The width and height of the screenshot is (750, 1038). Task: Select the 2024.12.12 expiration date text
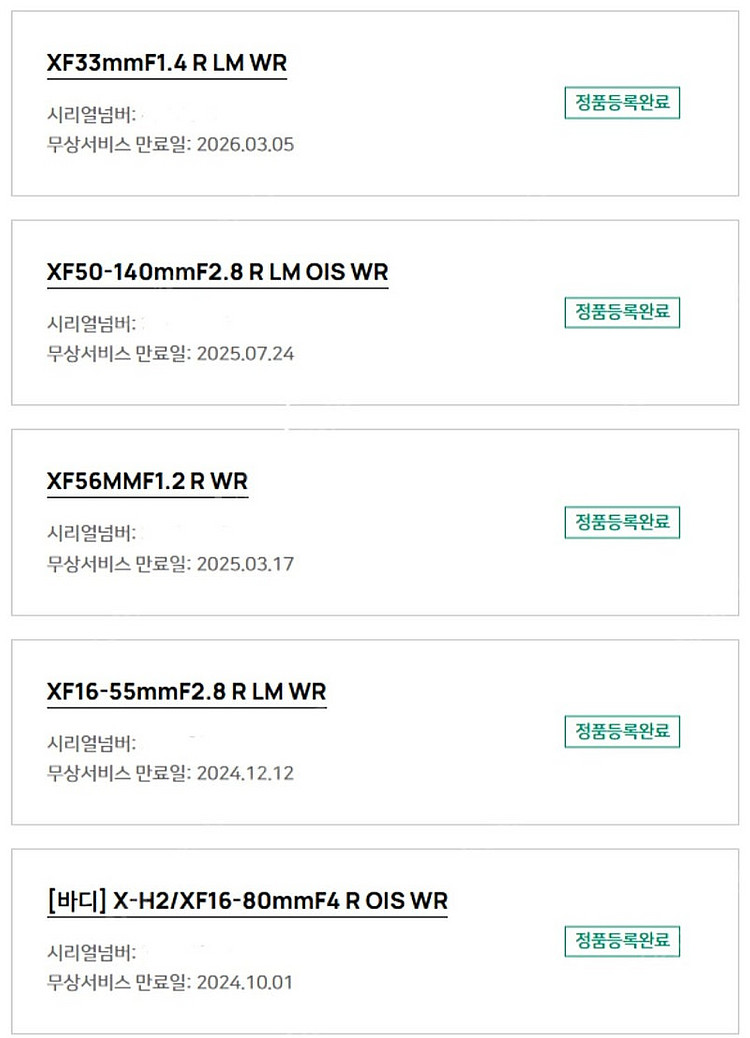245,773
